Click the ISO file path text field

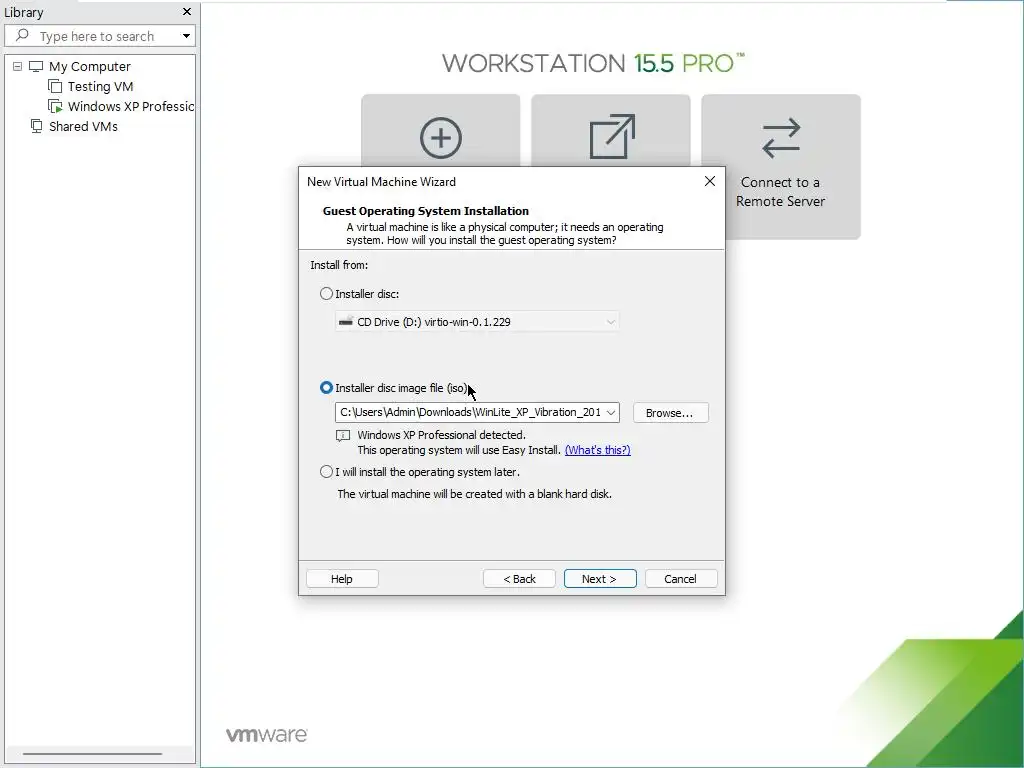(470, 412)
